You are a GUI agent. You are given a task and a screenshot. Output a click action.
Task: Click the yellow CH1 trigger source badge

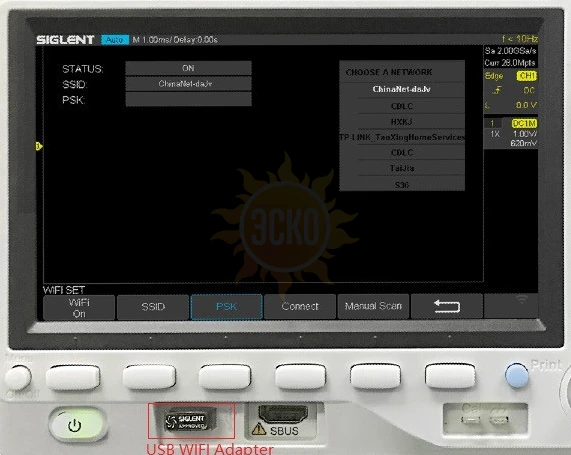pyautogui.click(x=527, y=76)
